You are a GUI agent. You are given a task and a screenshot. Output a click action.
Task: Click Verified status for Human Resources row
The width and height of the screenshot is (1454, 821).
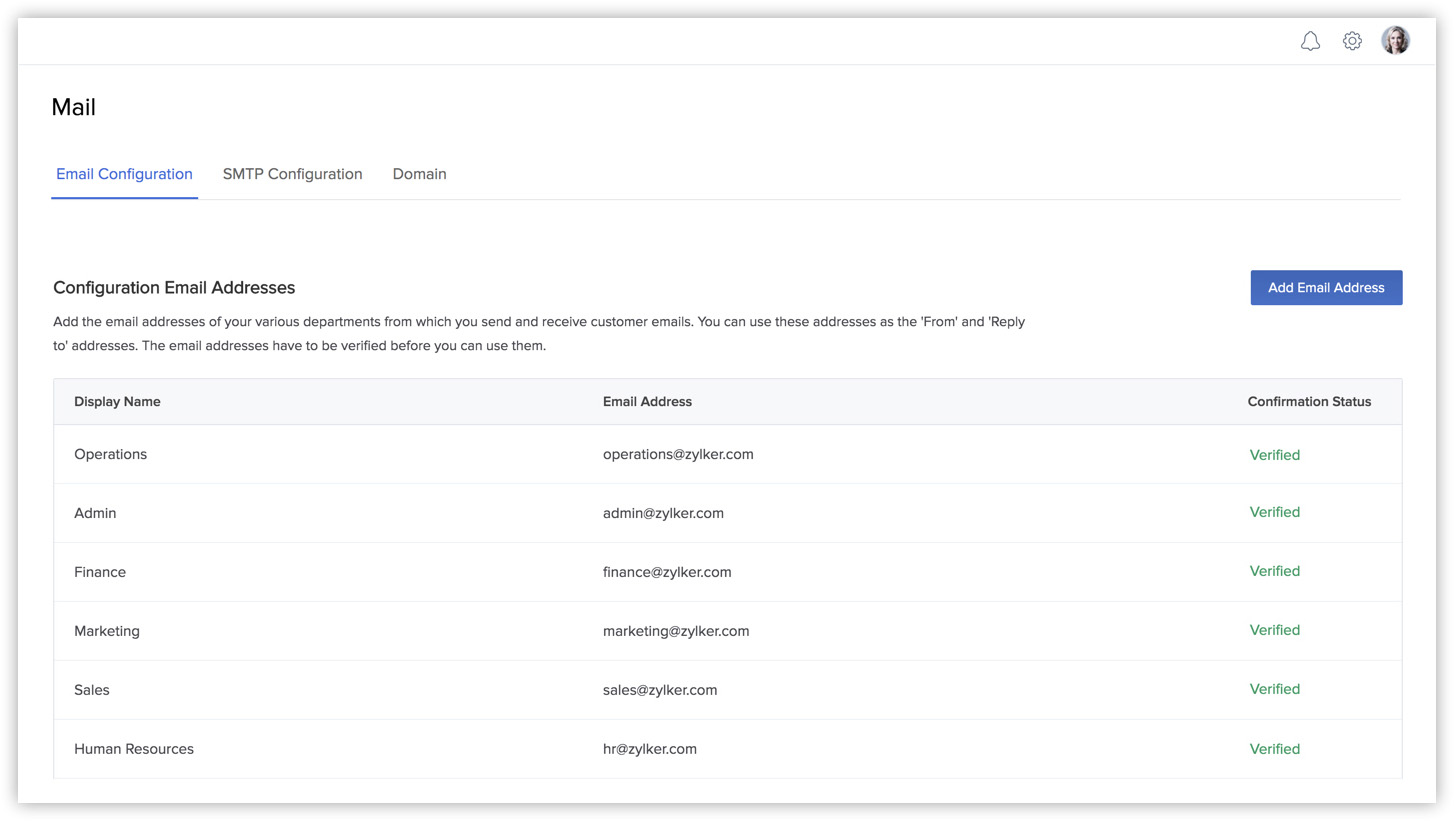[x=1275, y=748]
